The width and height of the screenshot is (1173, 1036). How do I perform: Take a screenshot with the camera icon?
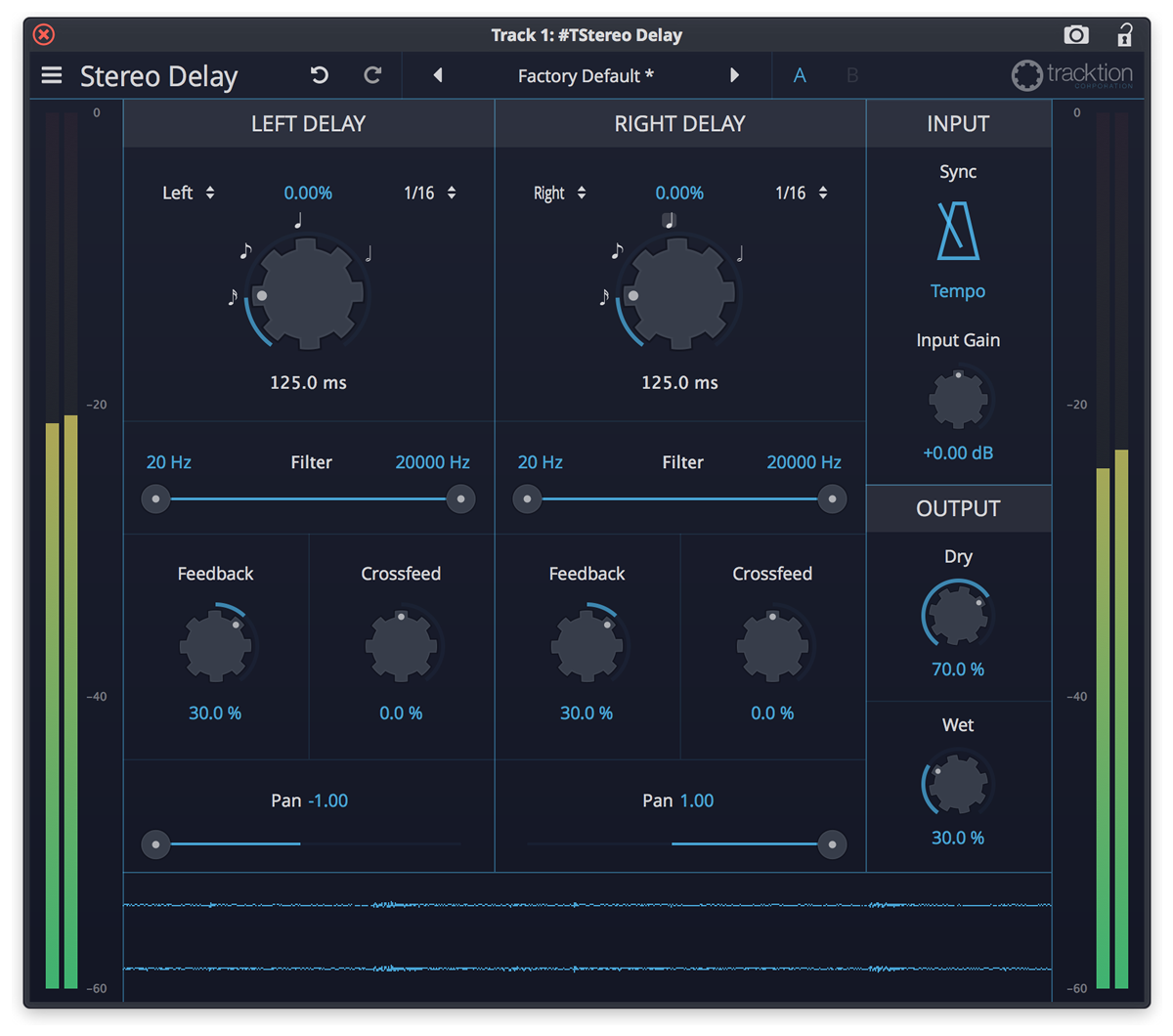(x=1076, y=34)
